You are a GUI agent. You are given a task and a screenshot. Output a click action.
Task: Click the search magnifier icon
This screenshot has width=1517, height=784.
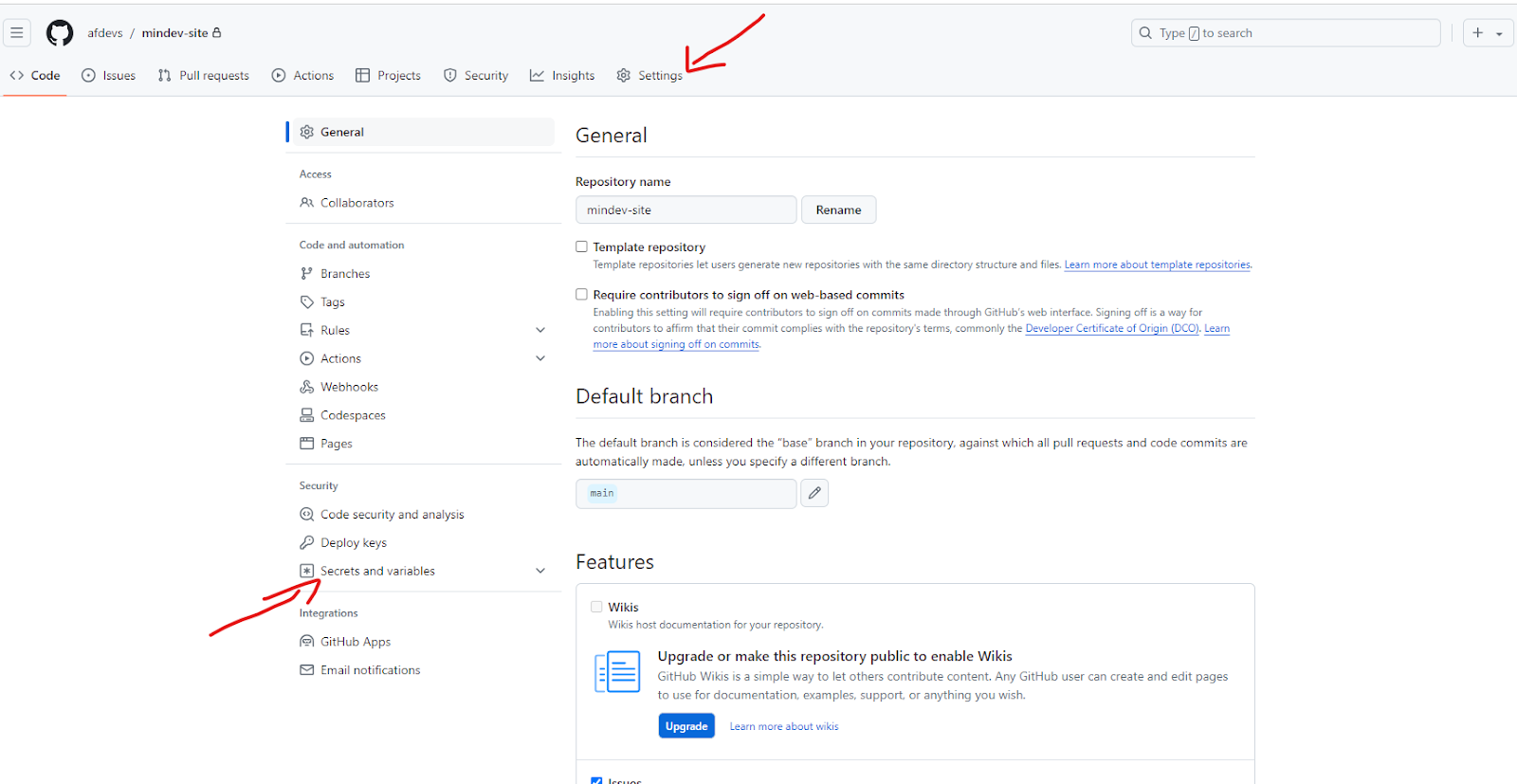(x=1145, y=32)
